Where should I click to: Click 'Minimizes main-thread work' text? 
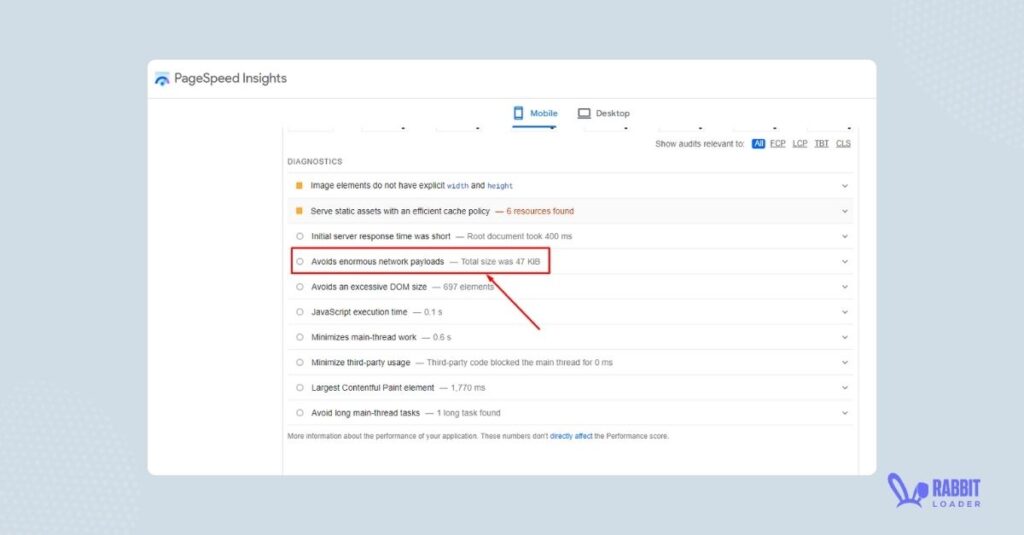click(x=364, y=337)
